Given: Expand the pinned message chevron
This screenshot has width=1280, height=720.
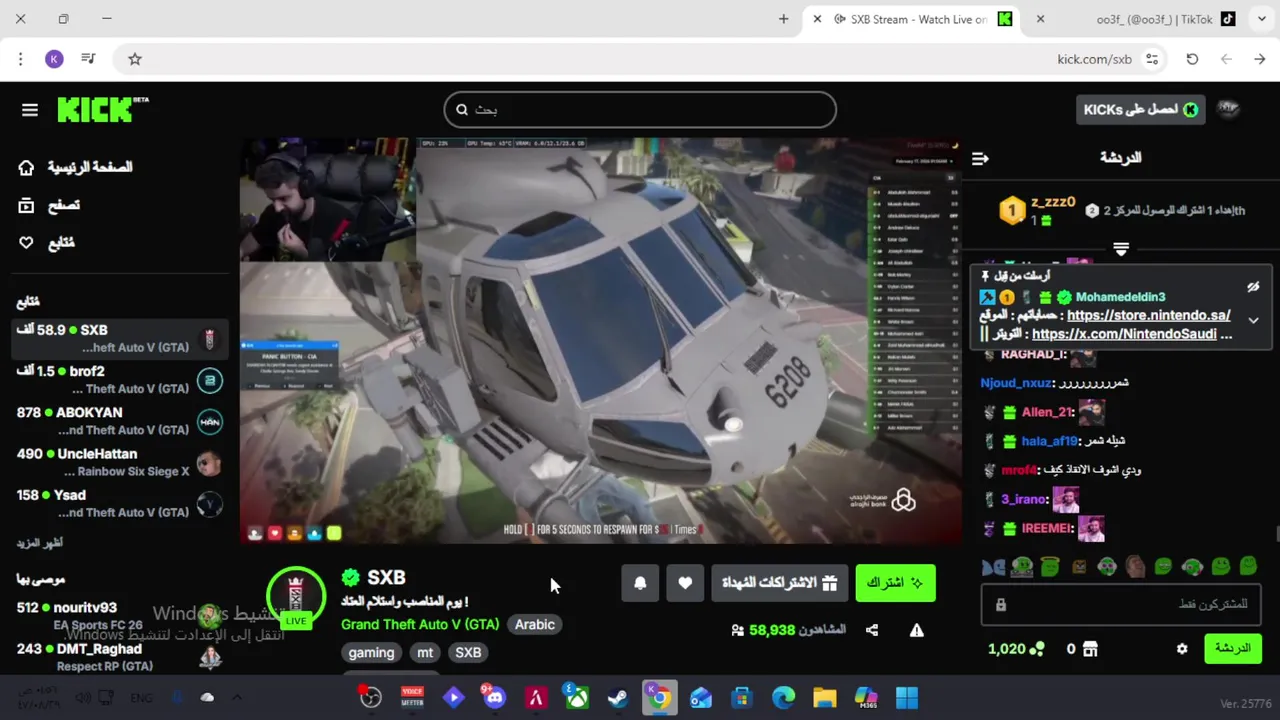Looking at the screenshot, I should pyautogui.click(x=1253, y=320).
